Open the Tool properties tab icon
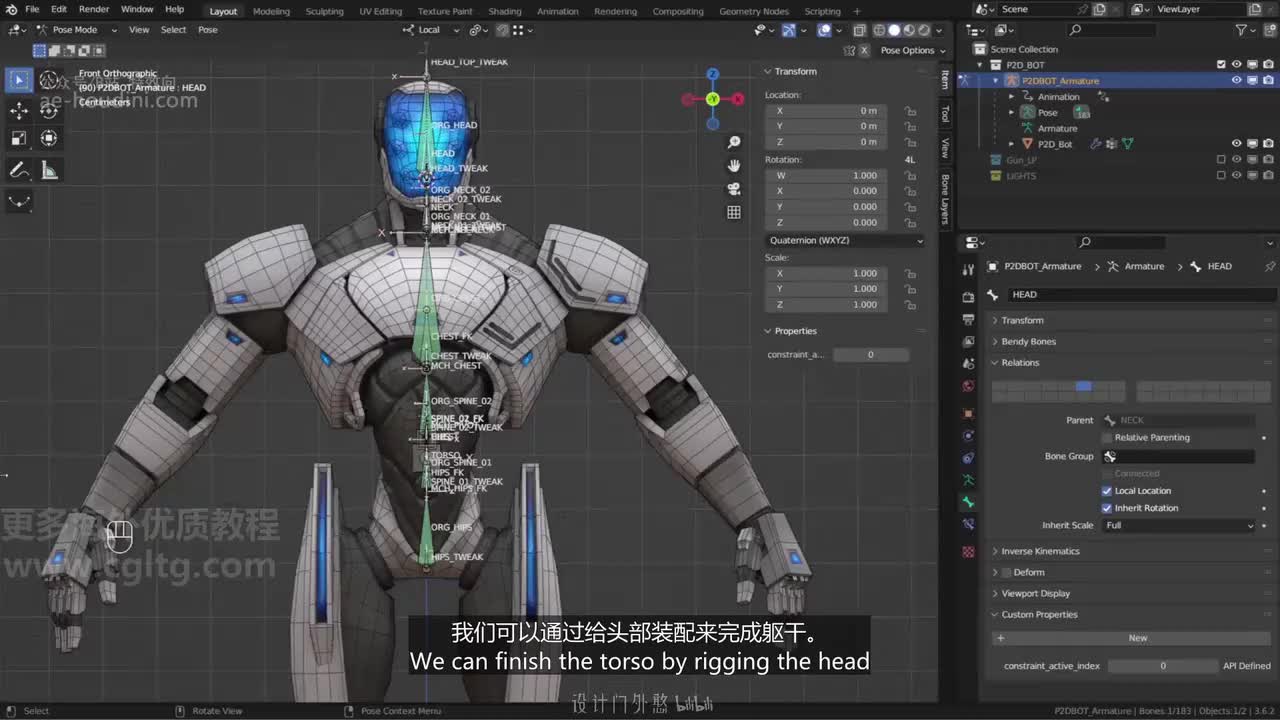 pyautogui.click(x=968, y=270)
